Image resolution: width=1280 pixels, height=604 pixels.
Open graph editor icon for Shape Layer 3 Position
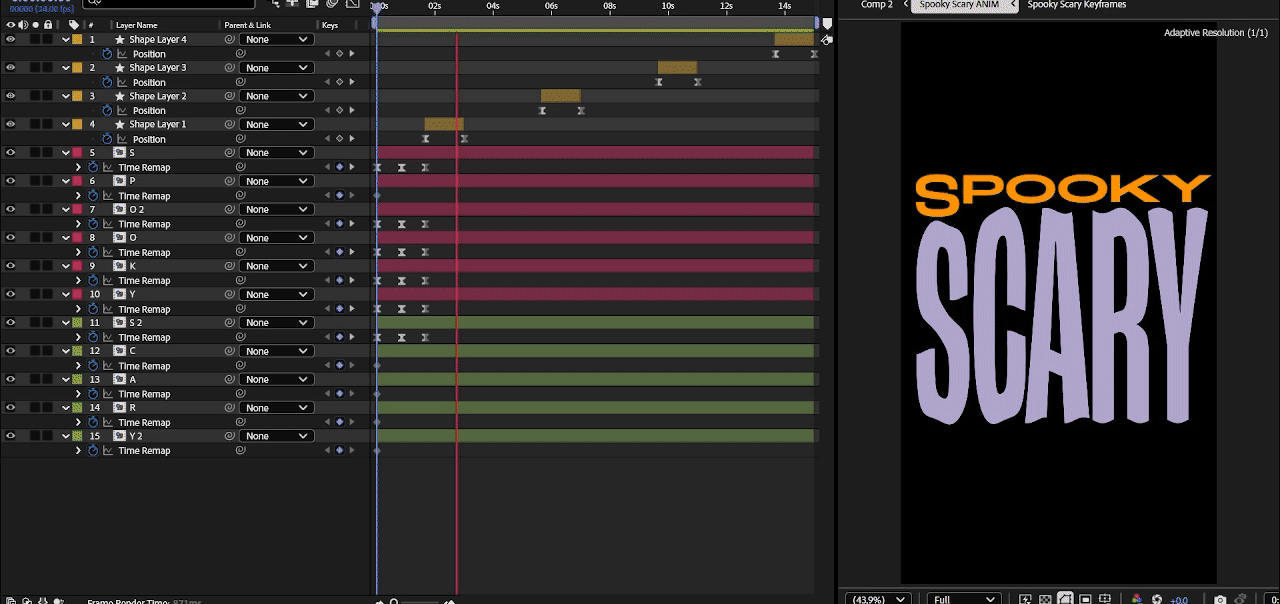123,82
